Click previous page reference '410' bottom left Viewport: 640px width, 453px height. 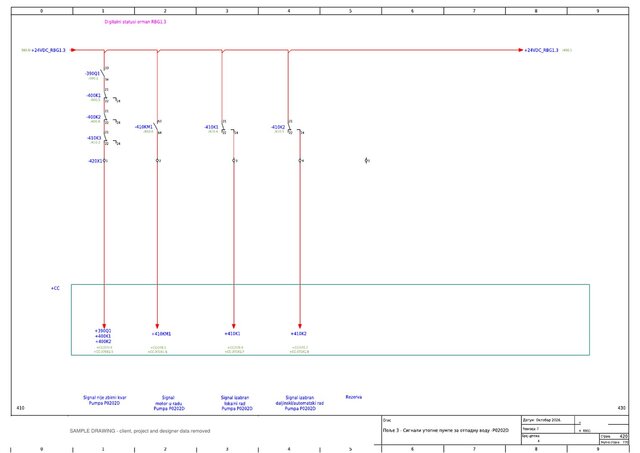point(20,408)
